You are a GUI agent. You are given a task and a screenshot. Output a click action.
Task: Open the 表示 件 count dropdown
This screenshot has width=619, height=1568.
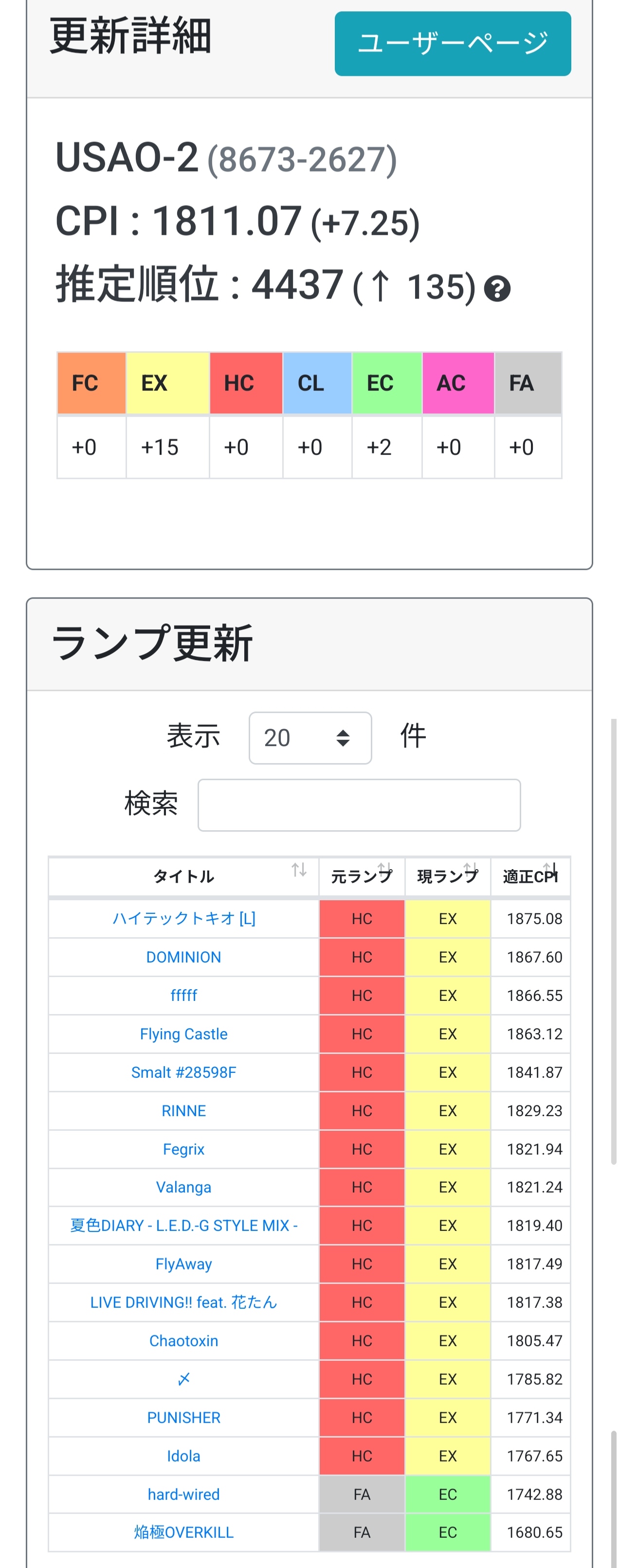pyautogui.click(x=310, y=738)
